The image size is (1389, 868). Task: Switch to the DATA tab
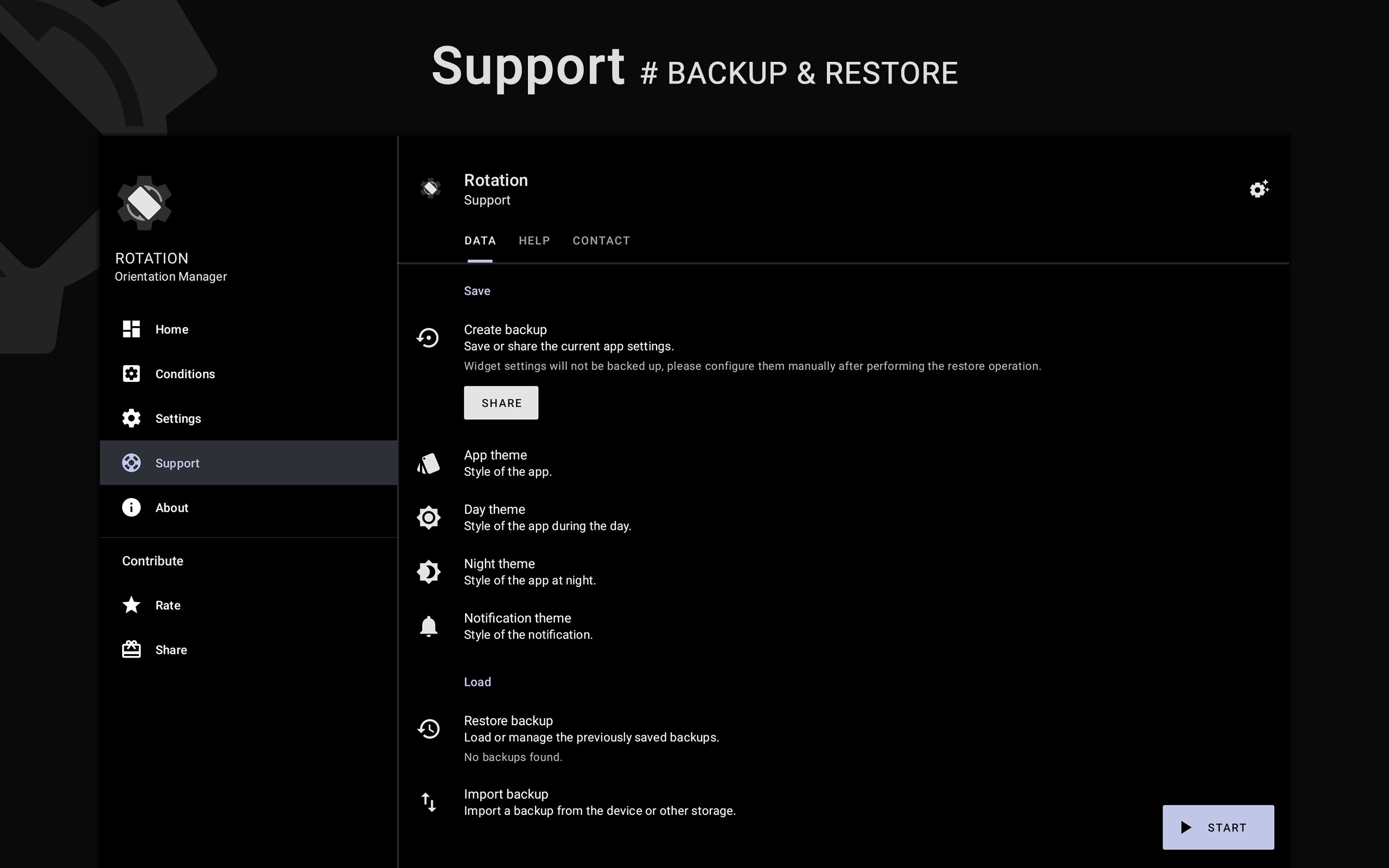pyautogui.click(x=480, y=240)
